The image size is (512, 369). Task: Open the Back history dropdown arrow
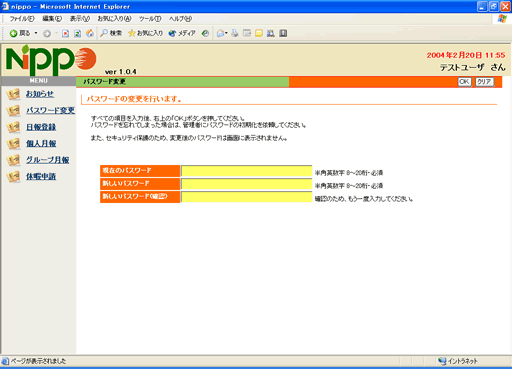[x=36, y=33]
